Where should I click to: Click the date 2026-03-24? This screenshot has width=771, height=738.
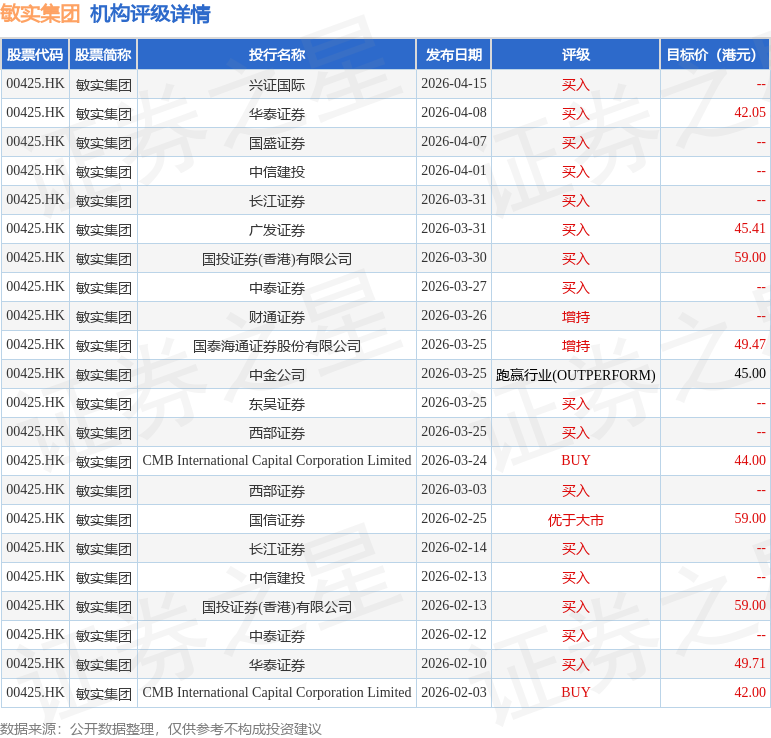[x=454, y=461]
